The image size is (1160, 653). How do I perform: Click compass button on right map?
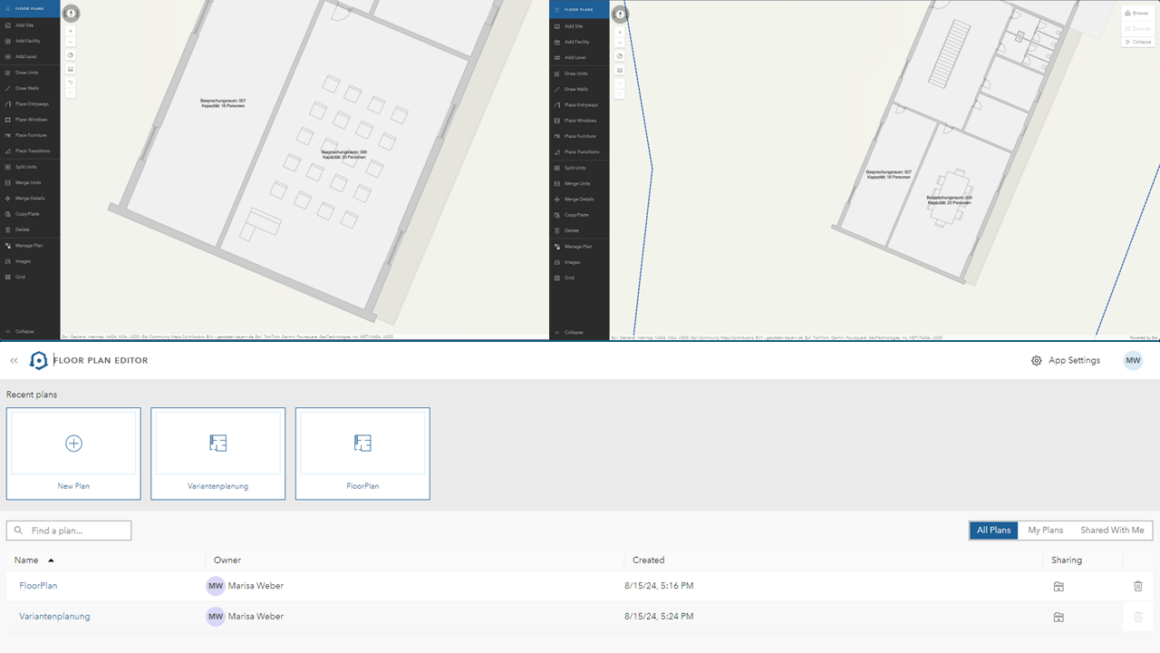point(620,14)
